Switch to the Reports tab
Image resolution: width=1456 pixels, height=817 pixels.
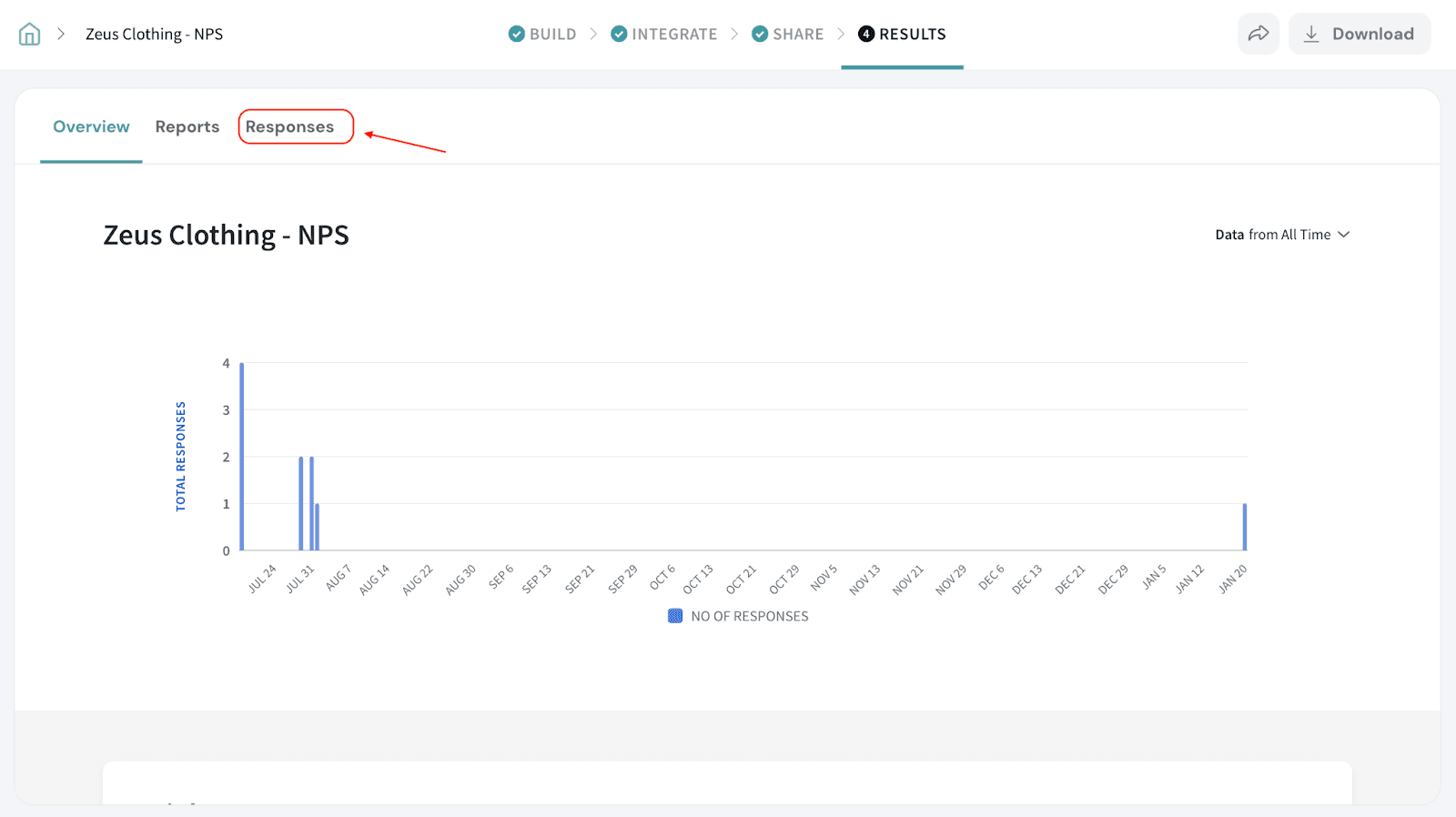point(187,127)
